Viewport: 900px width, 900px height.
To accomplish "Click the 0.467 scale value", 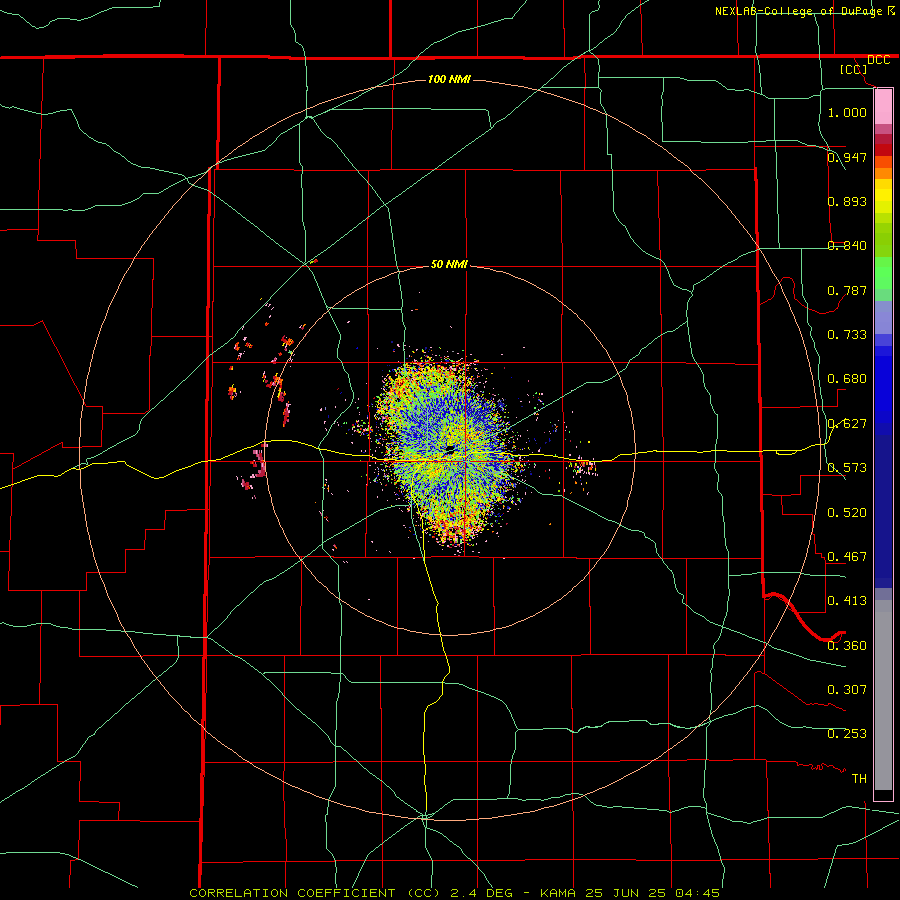I will (847, 557).
